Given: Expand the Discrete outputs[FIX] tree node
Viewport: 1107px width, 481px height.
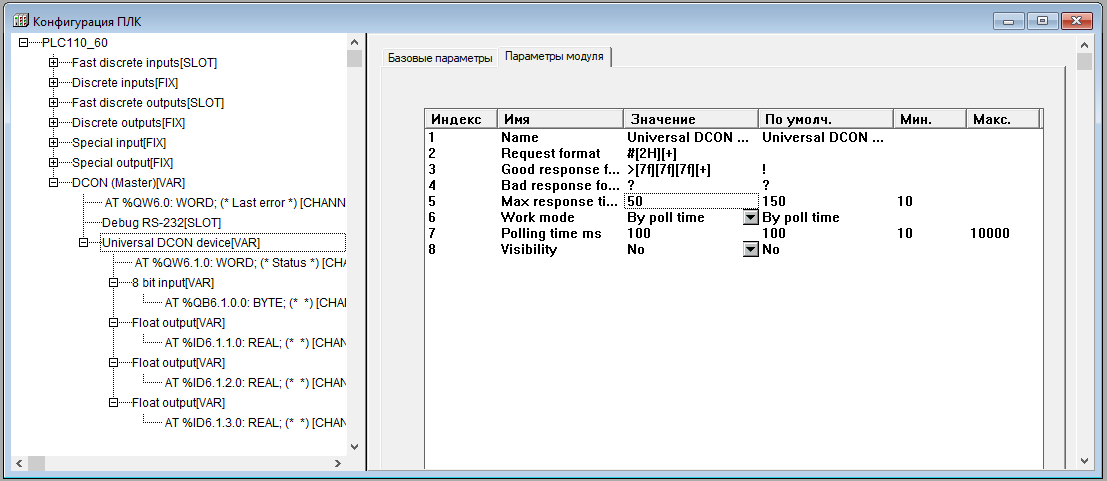Looking at the screenshot, I should click(x=54, y=123).
